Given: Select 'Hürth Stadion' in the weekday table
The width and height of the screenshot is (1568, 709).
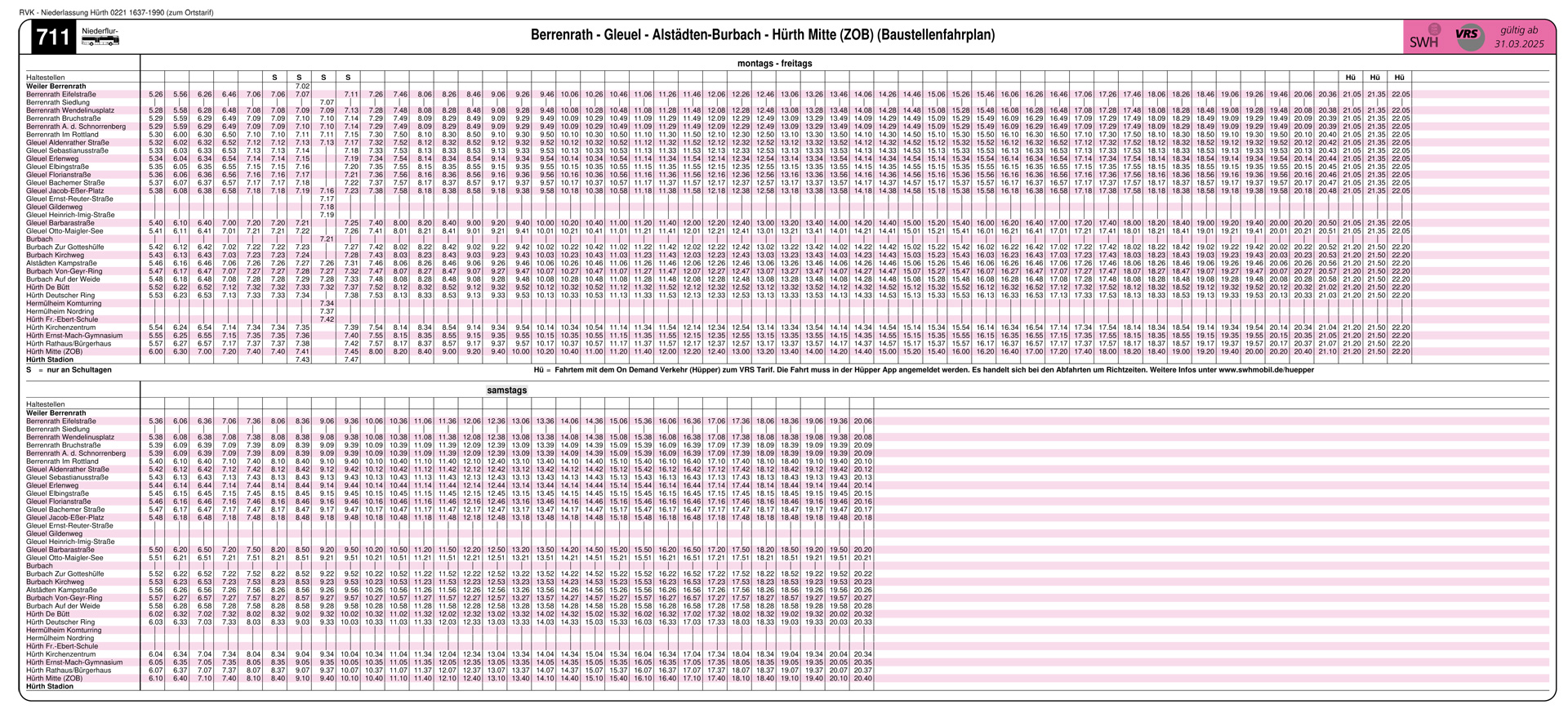Looking at the screenshot, I should coord(49,359).
